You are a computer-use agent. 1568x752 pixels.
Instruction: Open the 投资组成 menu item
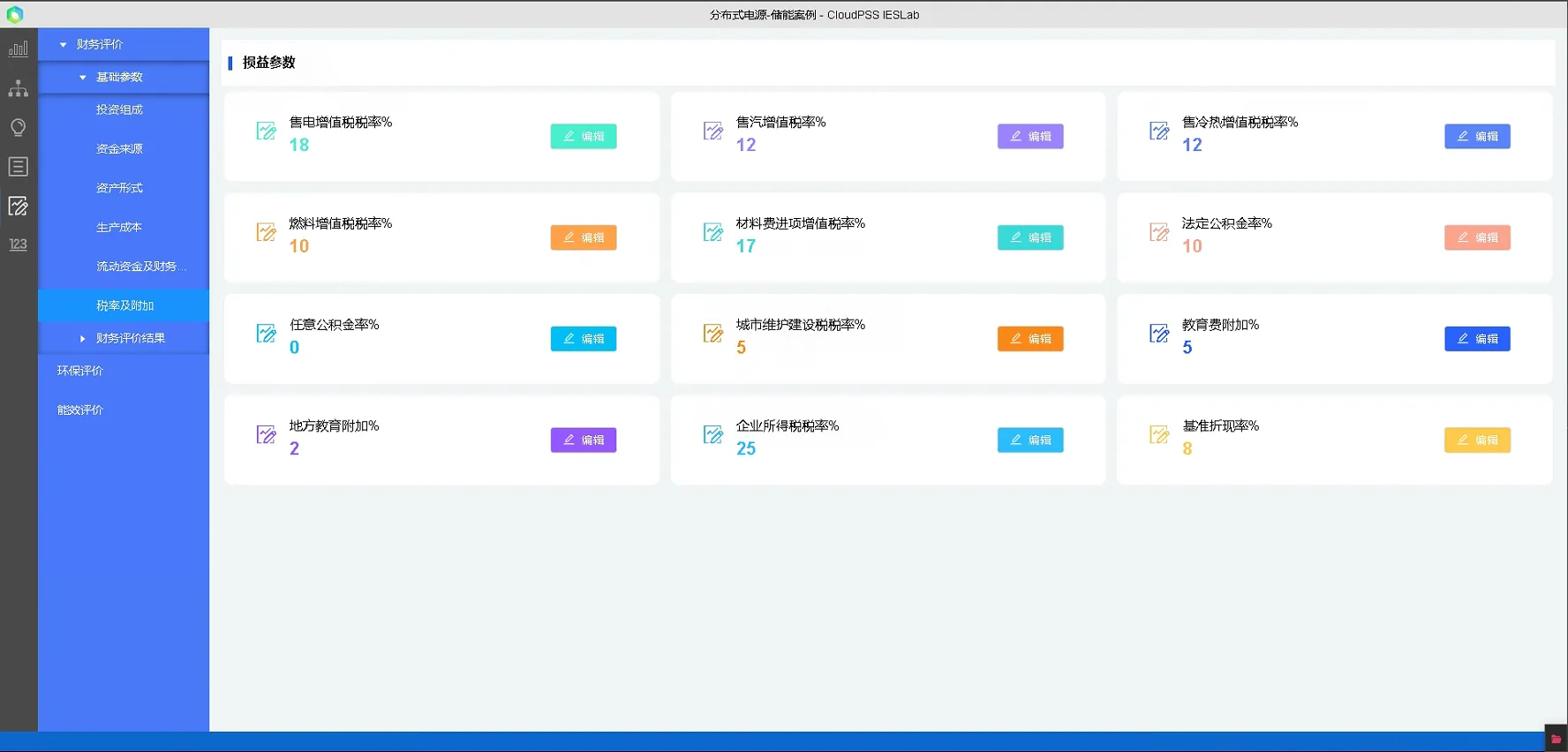pos(124,109)
